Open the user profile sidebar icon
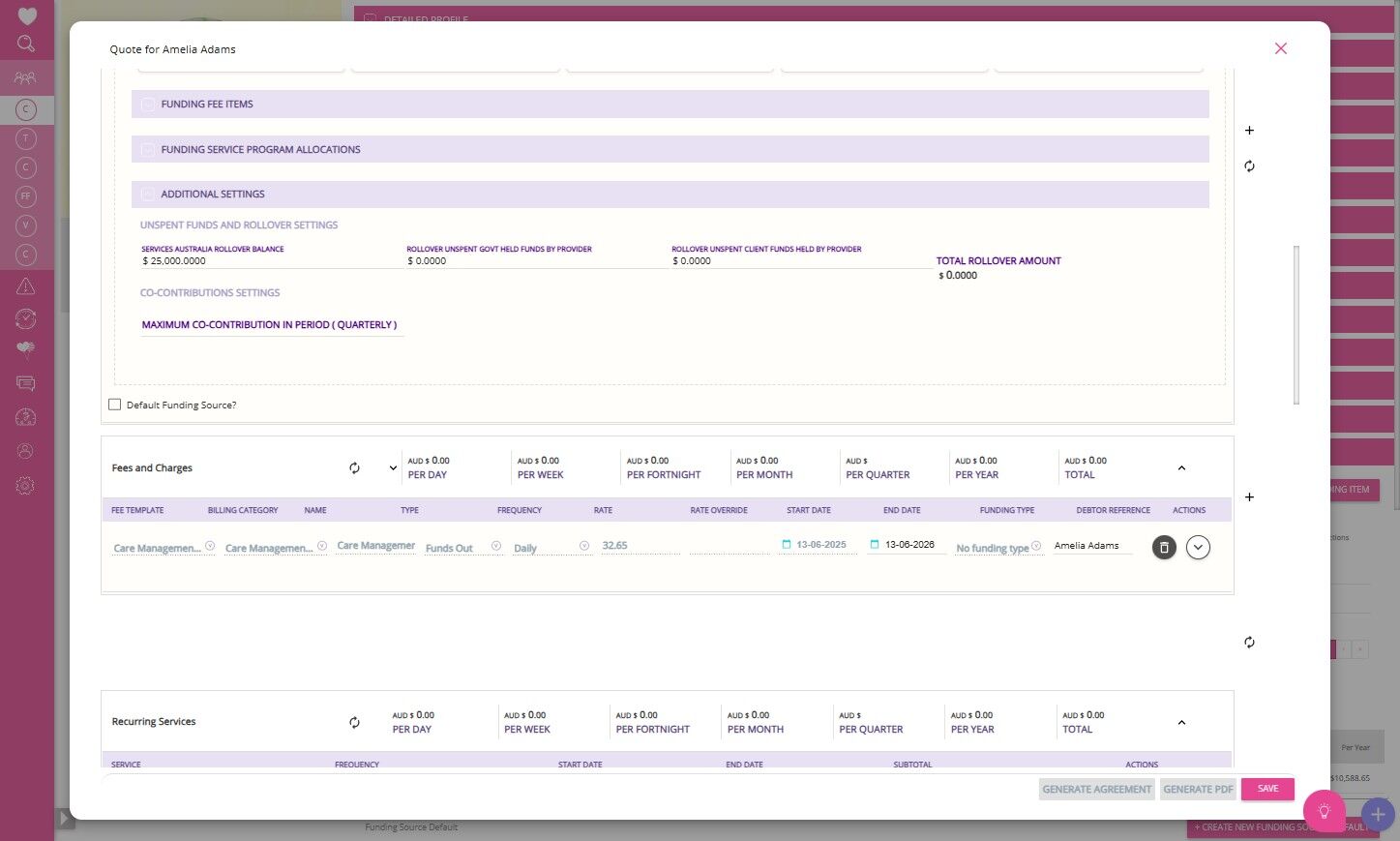The width and height of the screenshot is (1400, 841). 26,451
